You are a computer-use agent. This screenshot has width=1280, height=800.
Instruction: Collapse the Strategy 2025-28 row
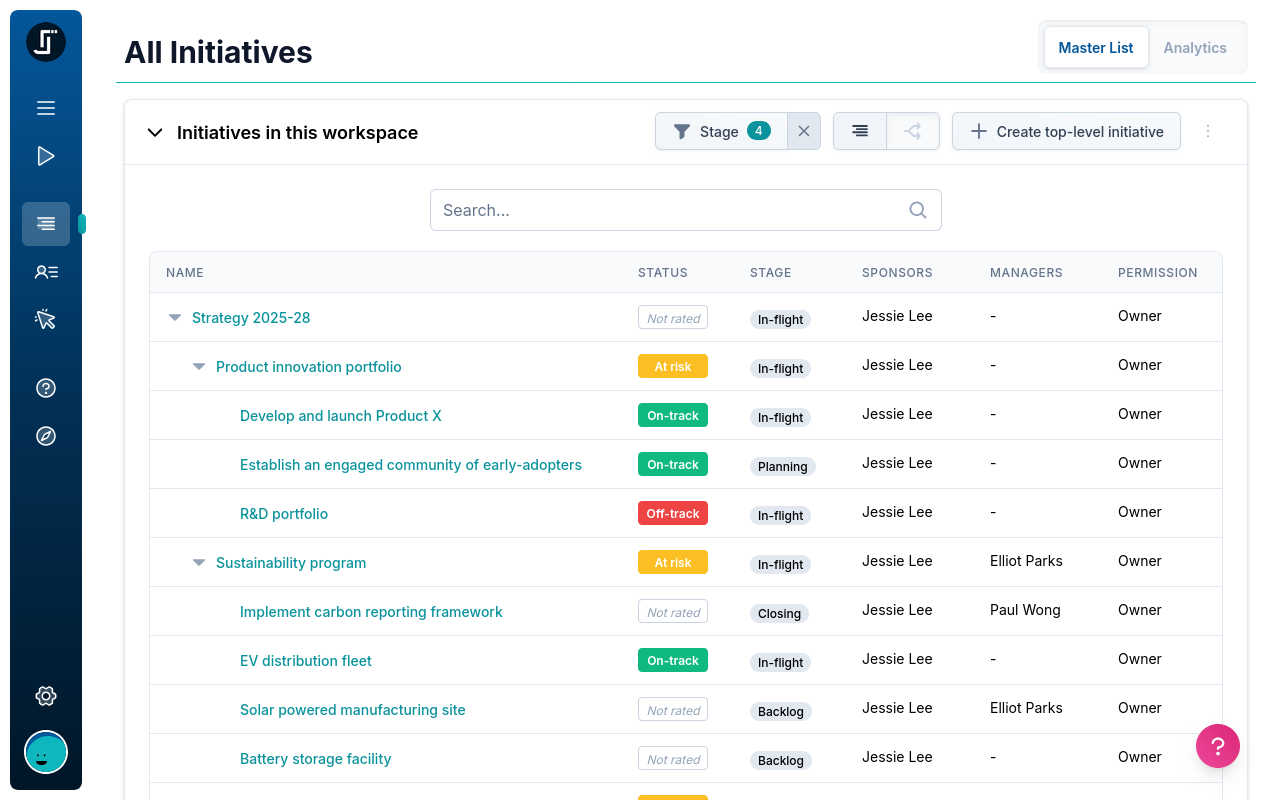(175, 318)
